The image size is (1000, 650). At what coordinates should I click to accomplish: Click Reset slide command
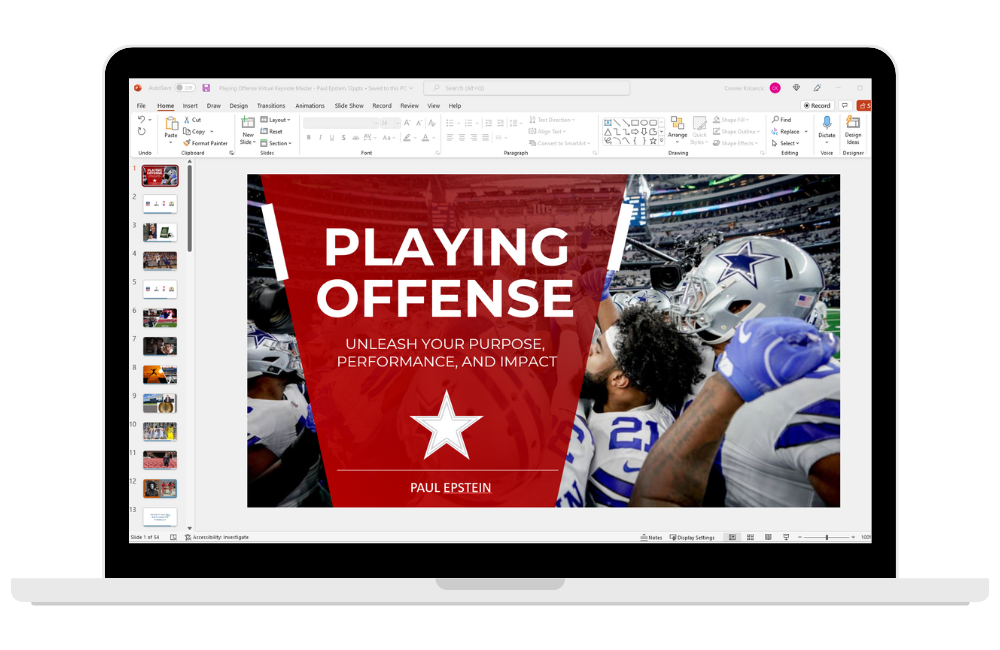272,131
